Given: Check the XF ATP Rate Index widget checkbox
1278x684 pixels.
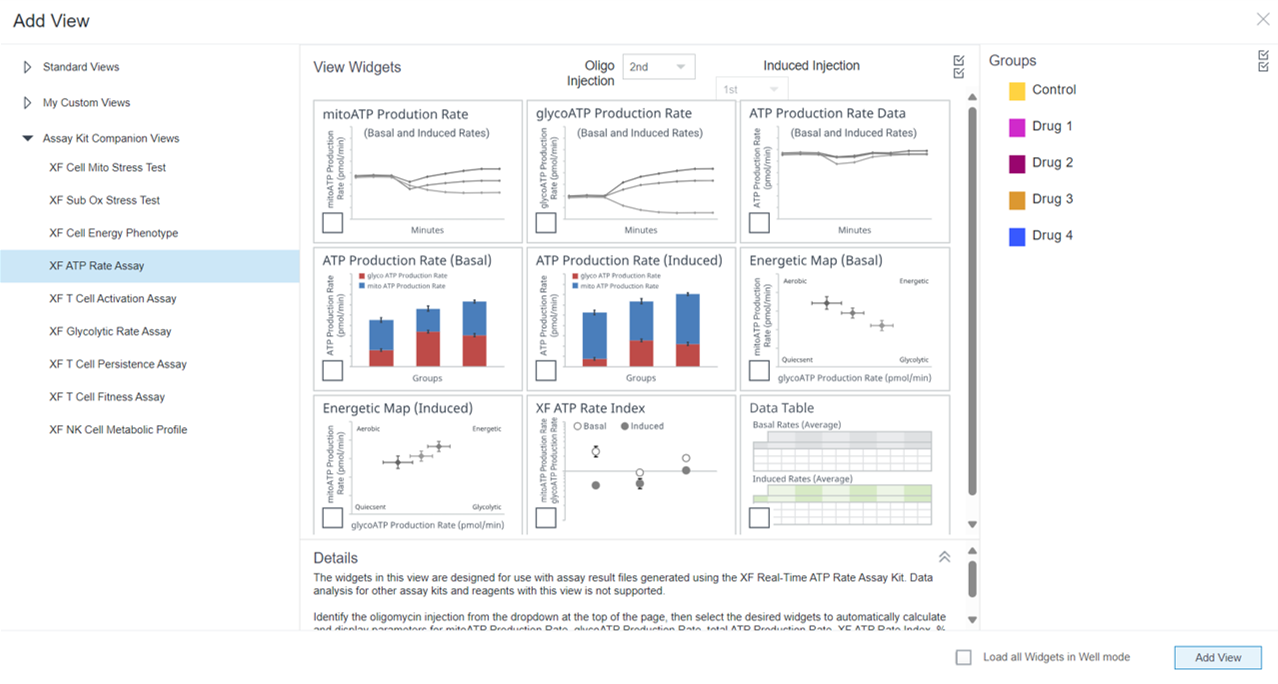Looking at the screenshot, I should tap(545, 517).
